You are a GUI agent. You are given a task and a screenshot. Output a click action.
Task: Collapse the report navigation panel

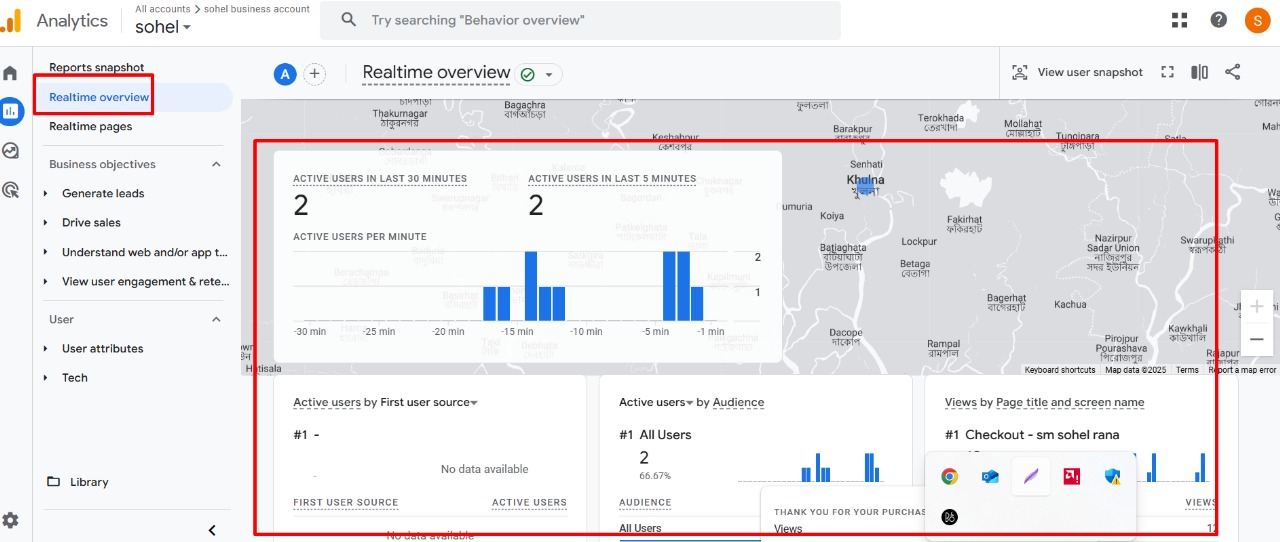pyautogui.click(x=212, y=530)
